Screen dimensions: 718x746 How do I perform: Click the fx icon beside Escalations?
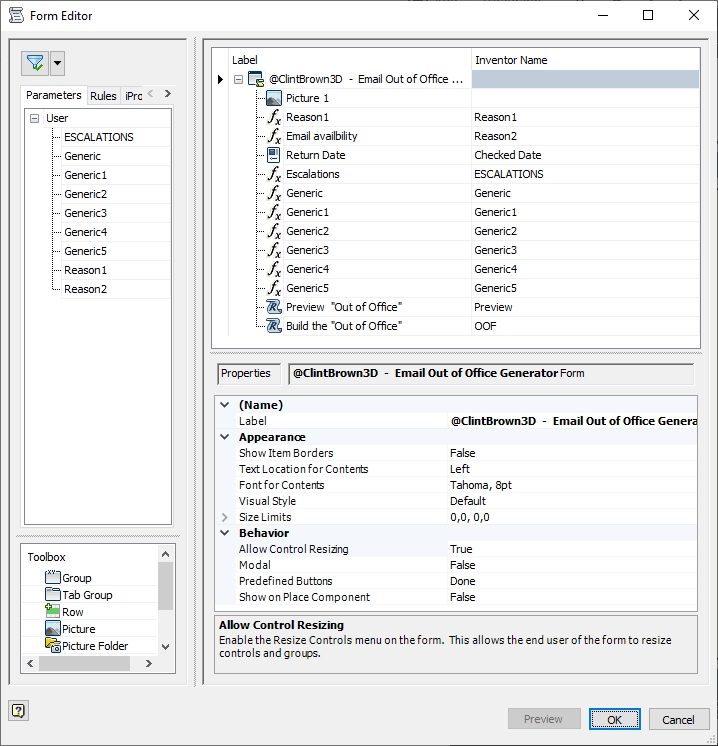[x=274, y=174]
